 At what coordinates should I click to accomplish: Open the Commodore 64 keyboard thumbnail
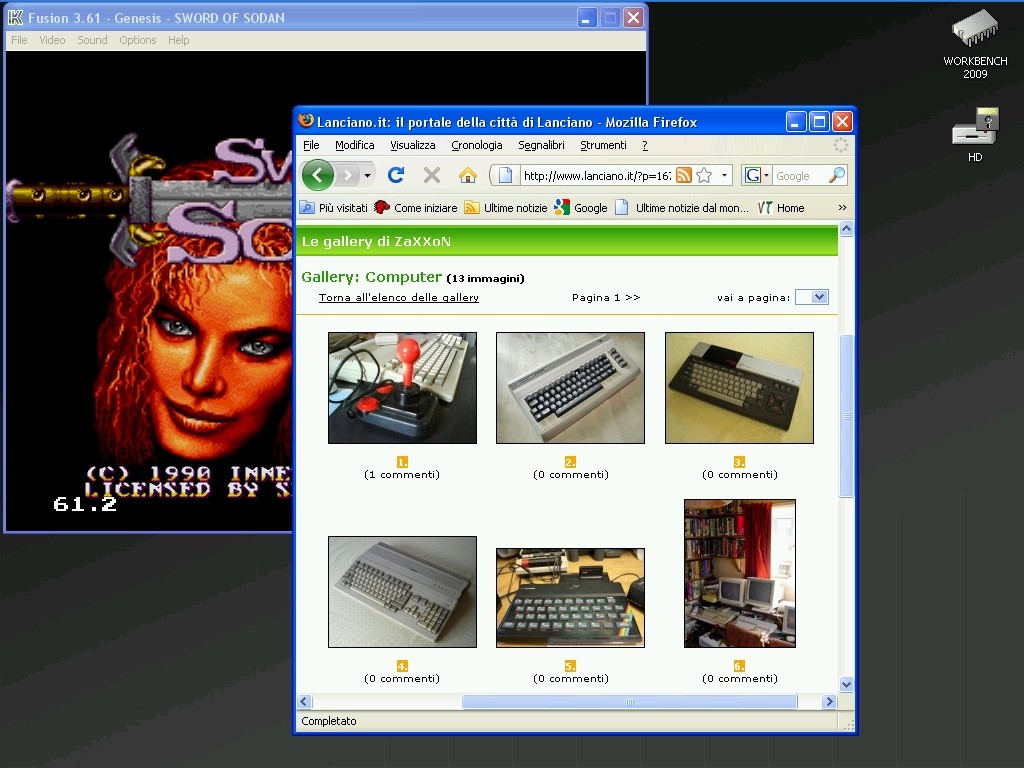point(570,388)
